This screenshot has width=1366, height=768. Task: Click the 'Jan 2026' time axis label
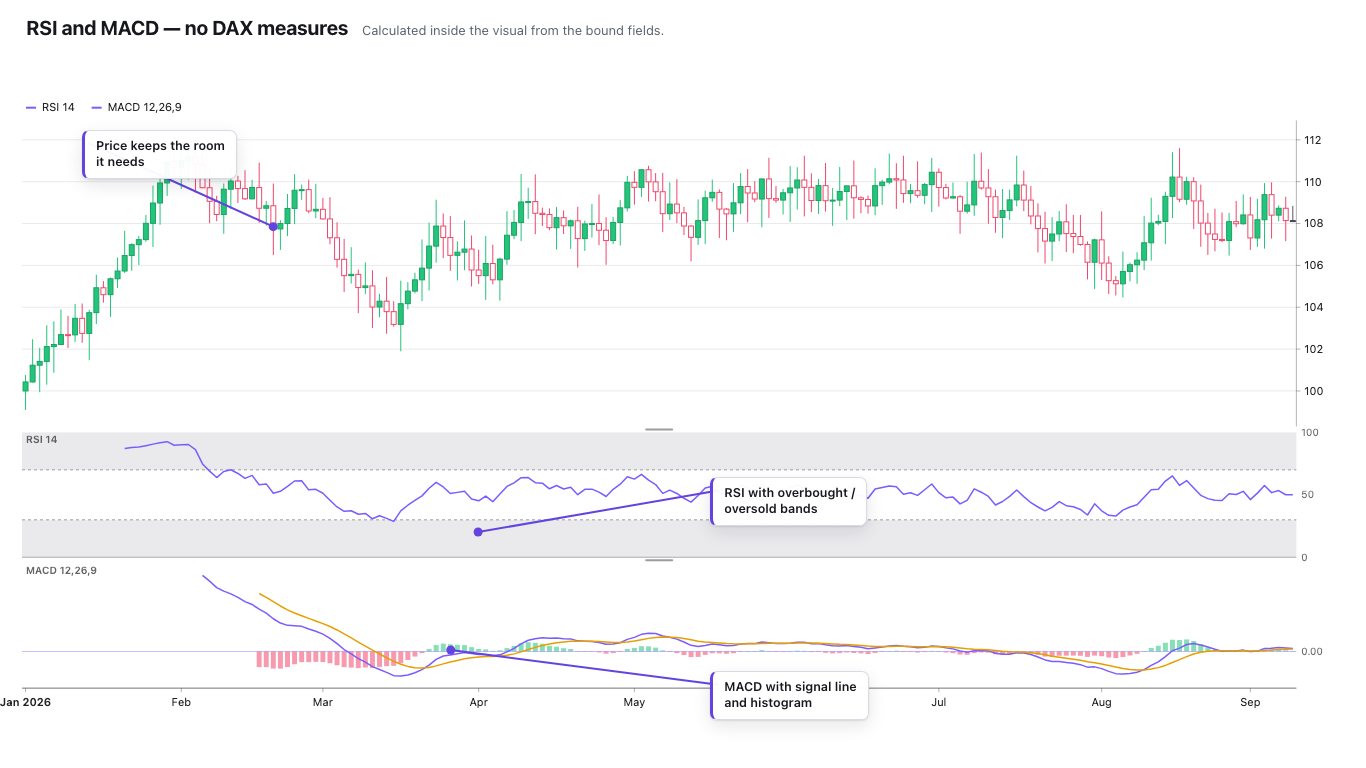pyautogui.click(x=26, y=702)
